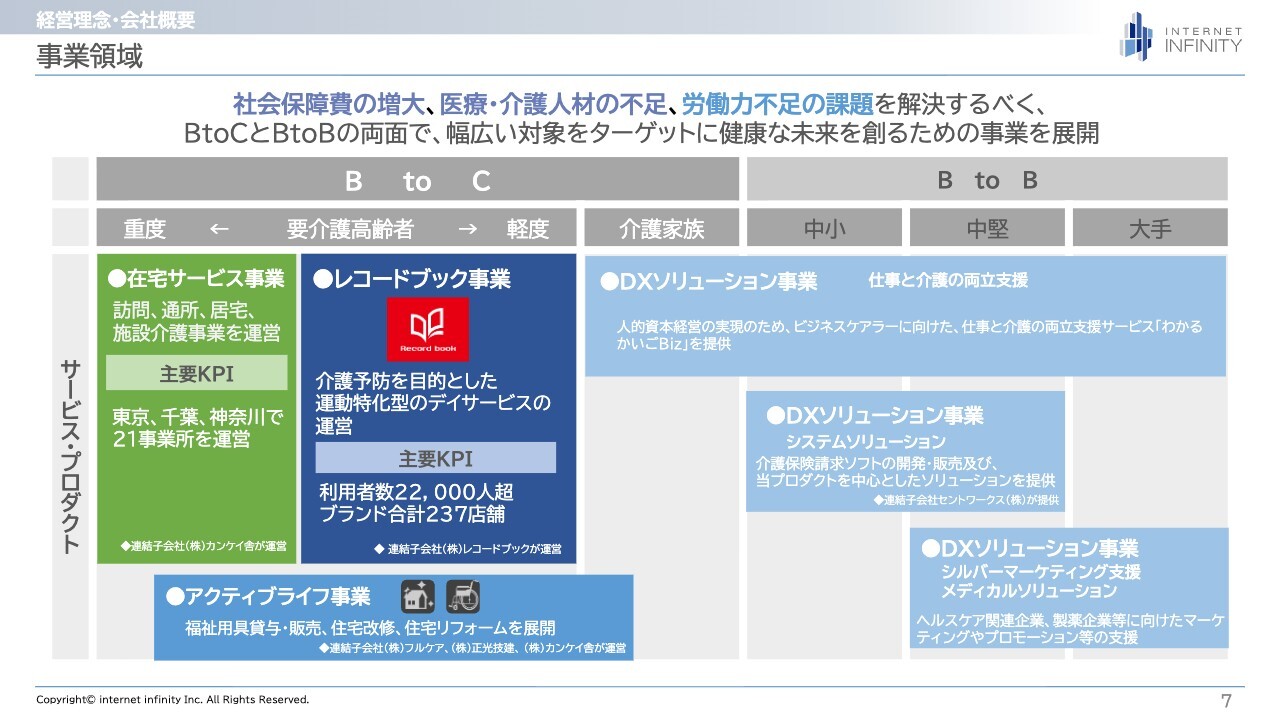
Task: Click the システムソリューション subtitle
Action: pyautogui.click(x=865, y=441)
